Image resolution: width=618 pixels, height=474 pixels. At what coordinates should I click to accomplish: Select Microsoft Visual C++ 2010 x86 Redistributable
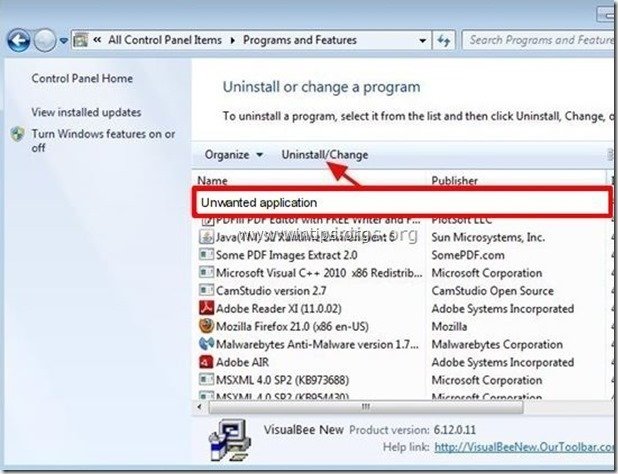point(319,273)
